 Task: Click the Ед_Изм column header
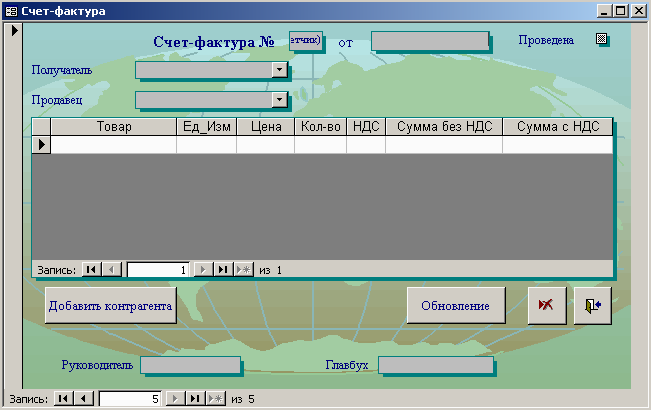[x=207, y=127]
